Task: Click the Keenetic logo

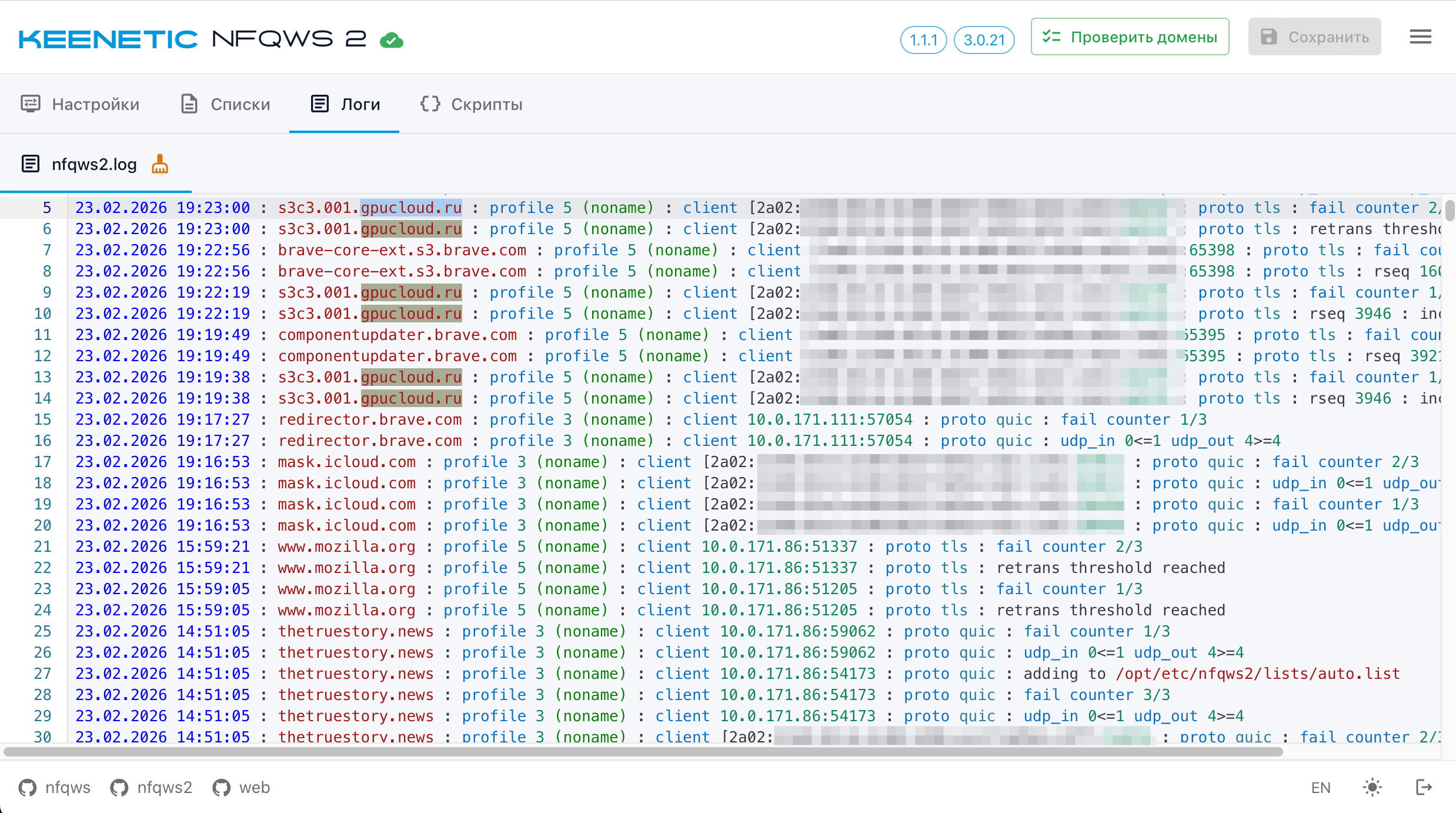Action: pyautogui.click(x=108, y=39)
